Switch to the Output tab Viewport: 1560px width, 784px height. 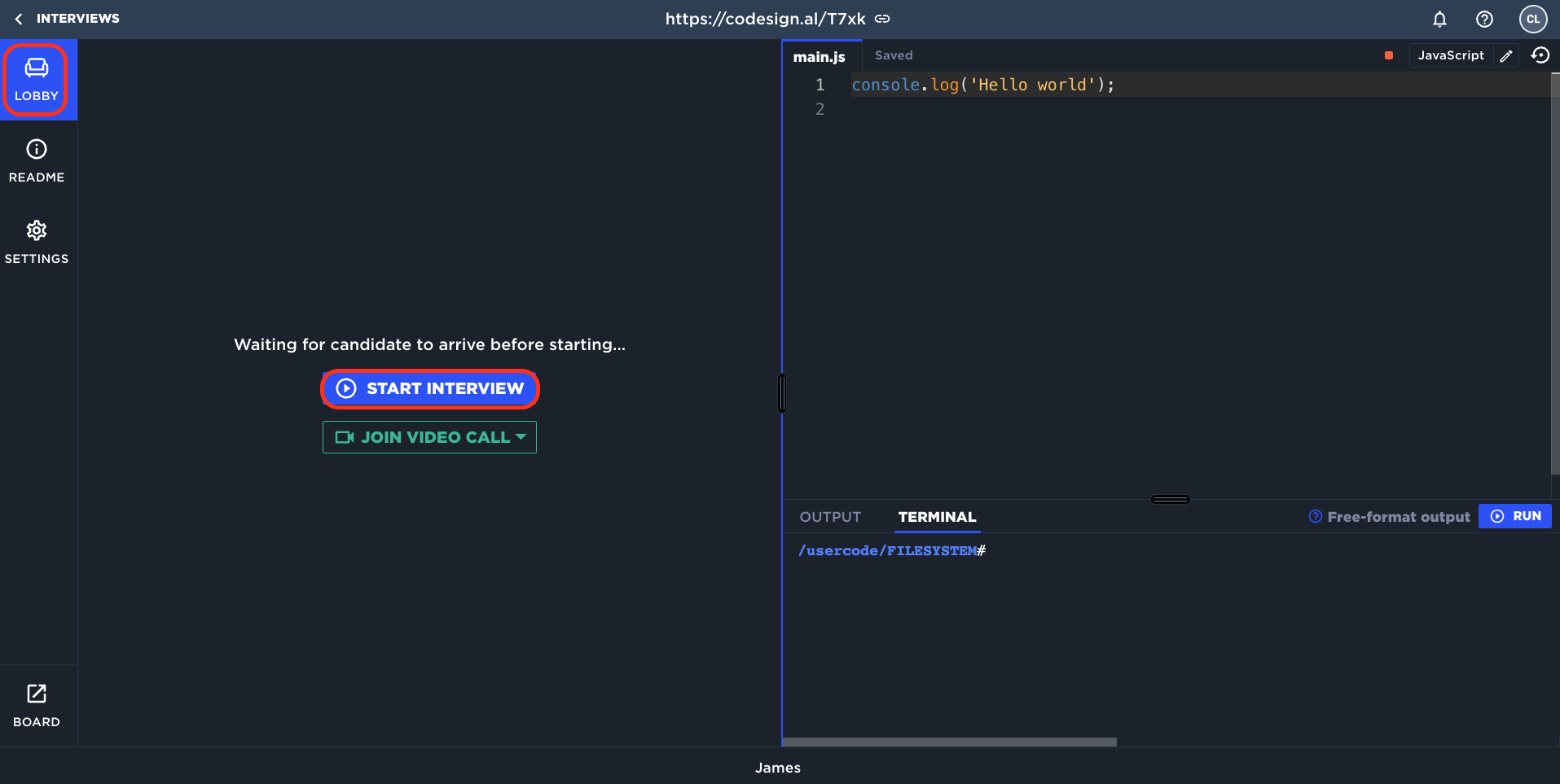click(x=830, y=517)
